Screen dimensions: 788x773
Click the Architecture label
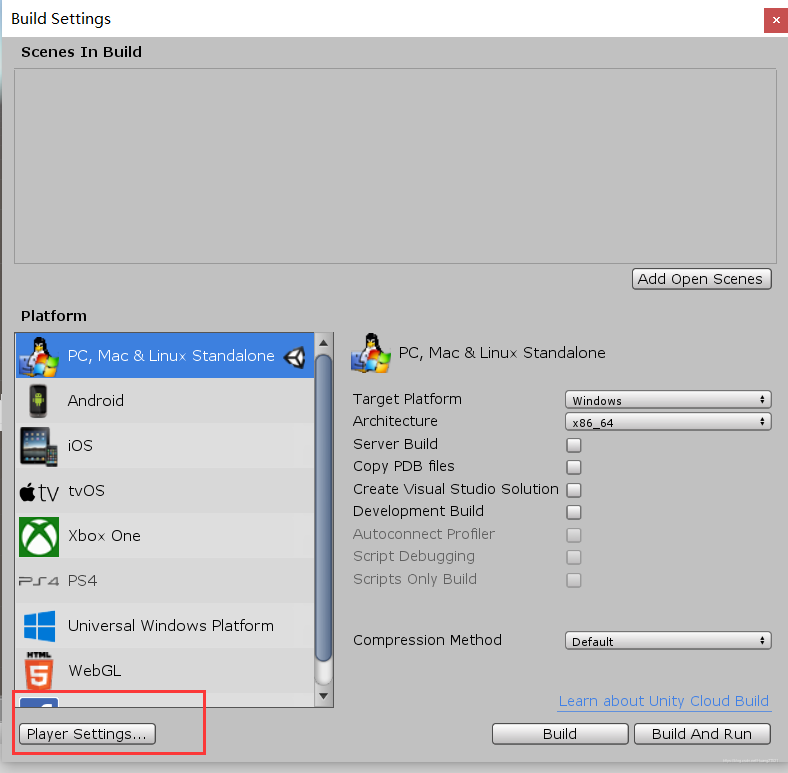click(395, 421)
